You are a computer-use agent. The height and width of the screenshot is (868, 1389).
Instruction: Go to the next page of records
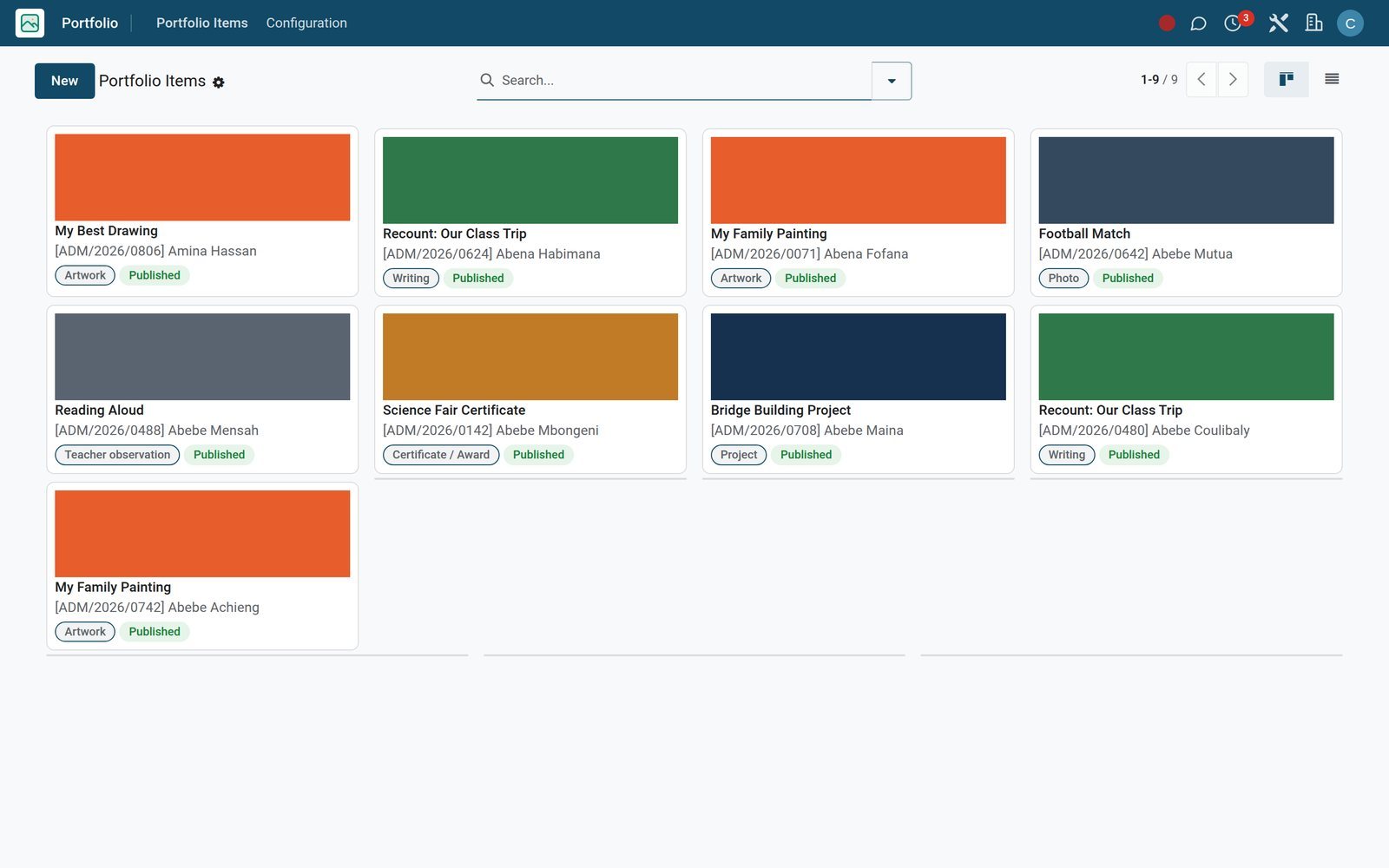[x=1233, y=80]
